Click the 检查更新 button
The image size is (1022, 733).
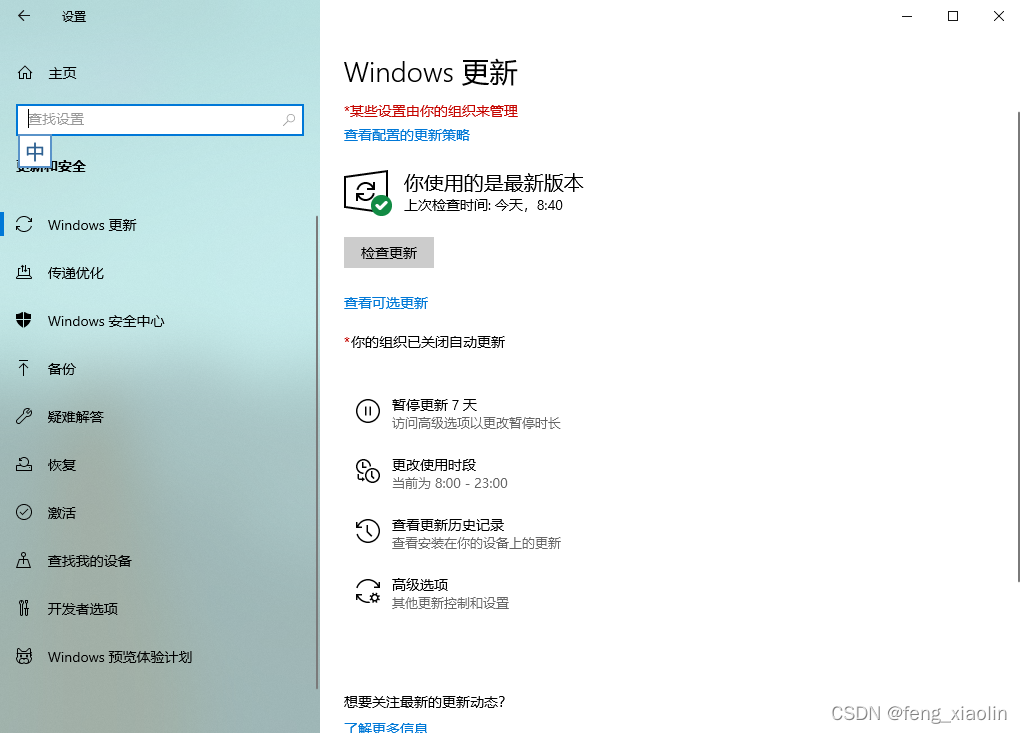click(388, 252)
